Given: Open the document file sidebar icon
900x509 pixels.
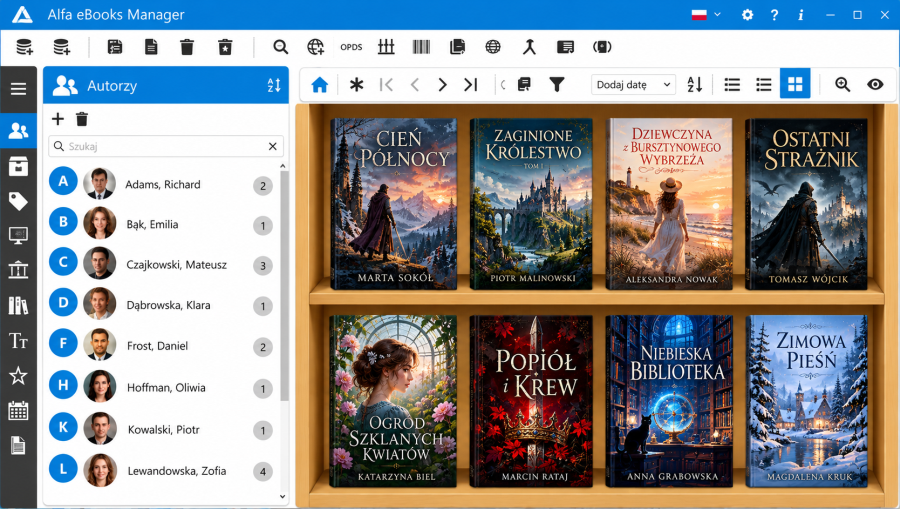Looking at the screenshot, I should tap(18, 446).
